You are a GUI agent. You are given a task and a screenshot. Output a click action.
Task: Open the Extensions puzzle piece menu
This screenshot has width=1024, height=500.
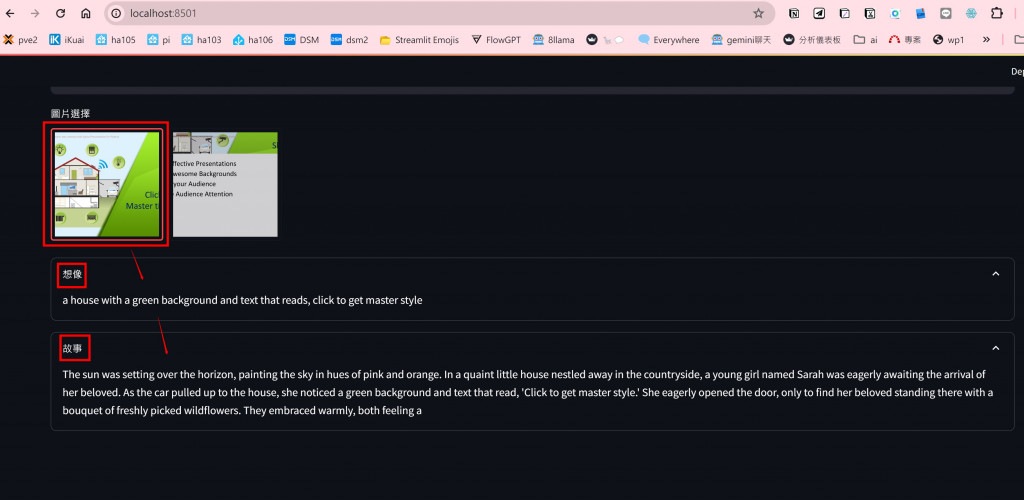(997, 13)
